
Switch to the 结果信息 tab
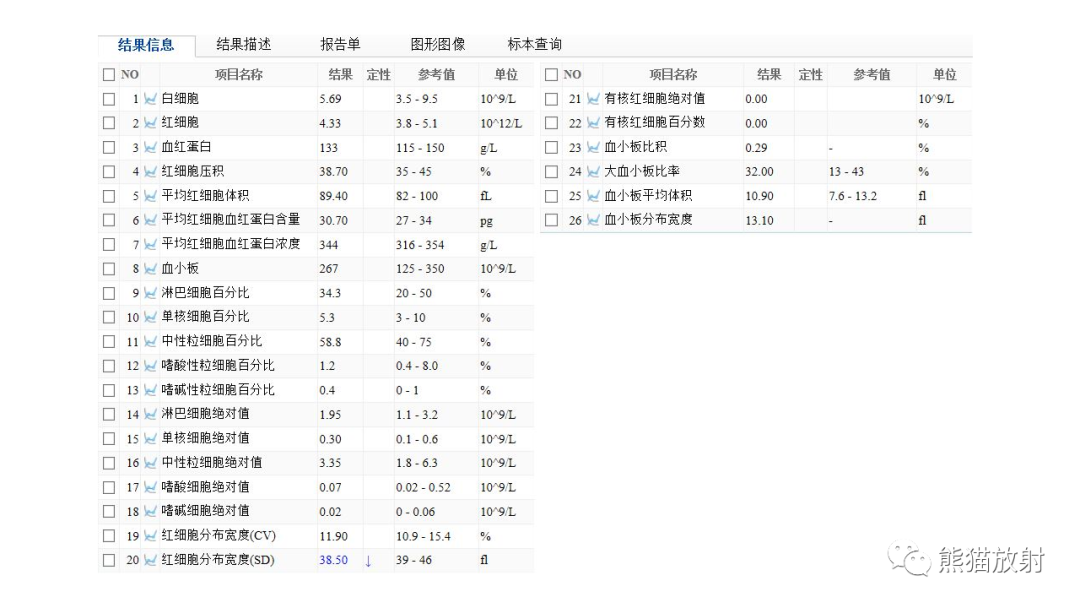point(146,45)
